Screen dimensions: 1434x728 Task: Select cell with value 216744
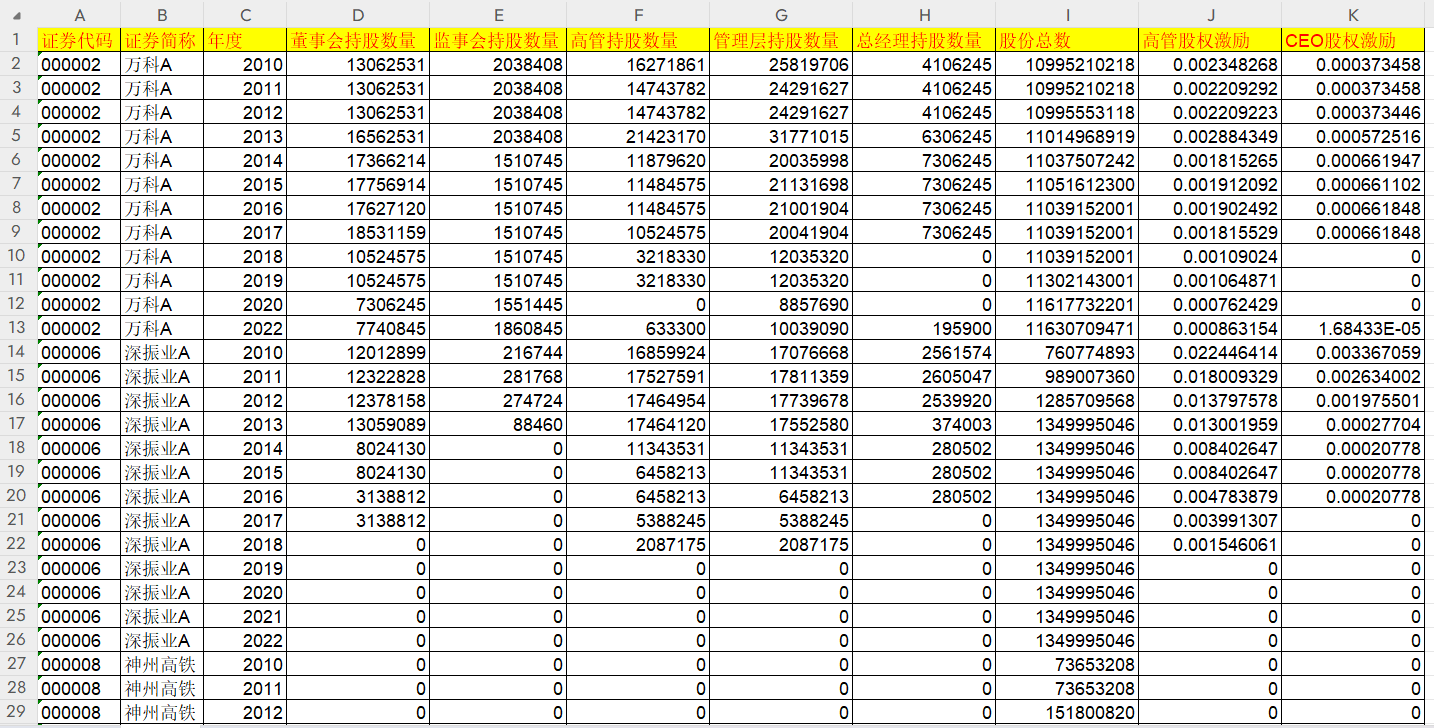coord(498,352)
